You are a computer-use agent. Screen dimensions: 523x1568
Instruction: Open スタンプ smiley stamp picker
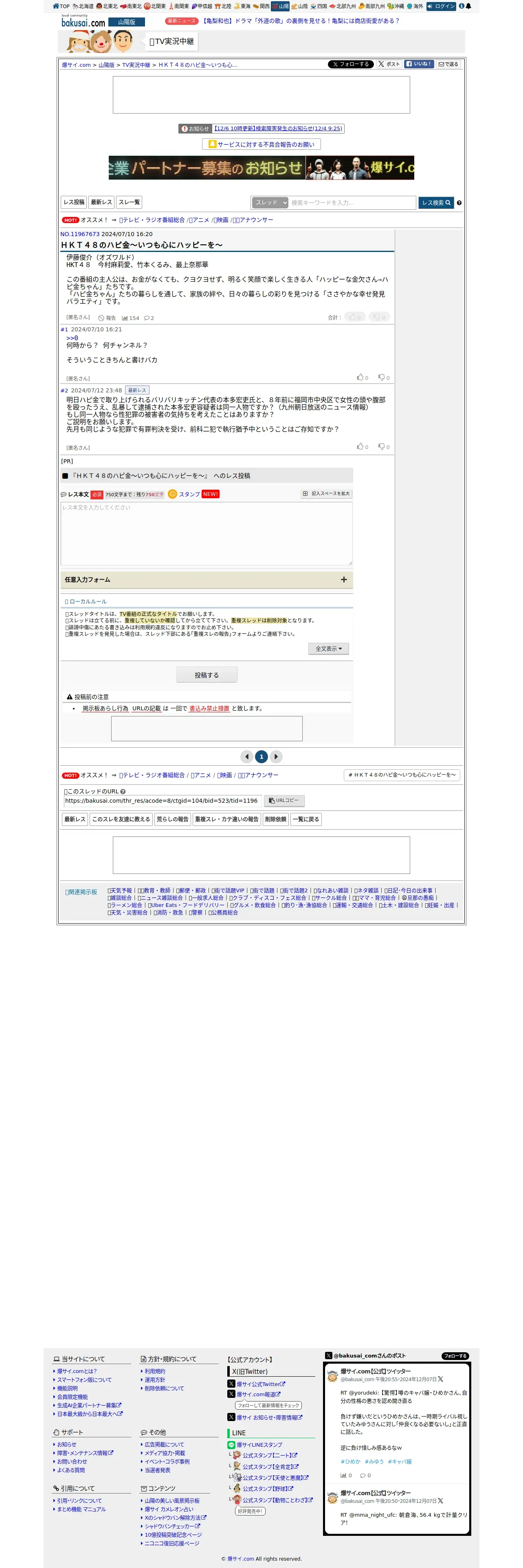[184, 494]
